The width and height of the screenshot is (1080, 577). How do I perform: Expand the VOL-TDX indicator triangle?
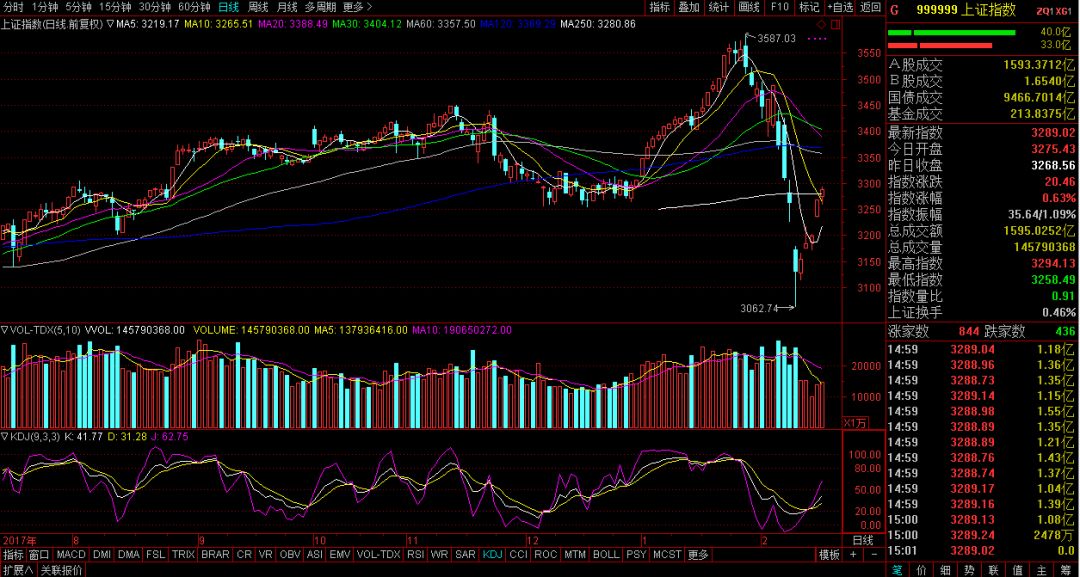(4, 328)
